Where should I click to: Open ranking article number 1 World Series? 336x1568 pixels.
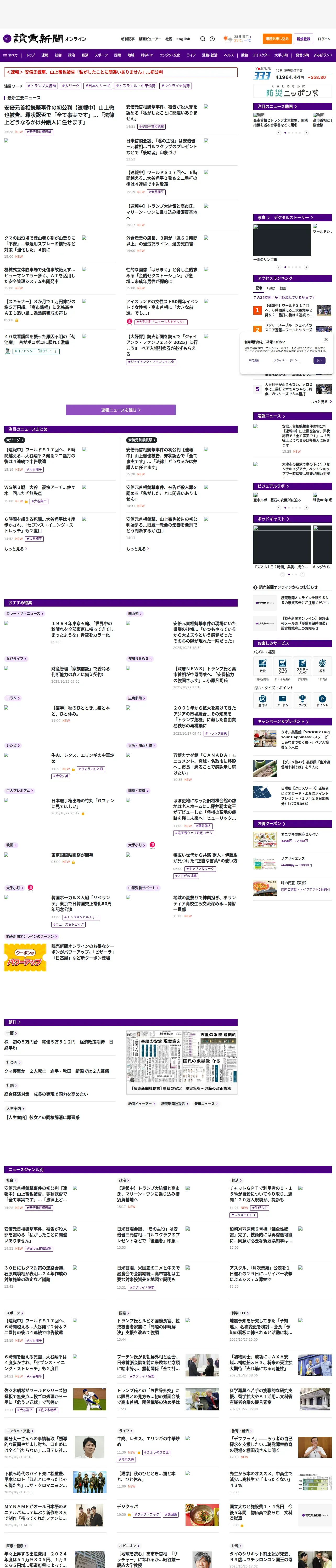[293, 310]
